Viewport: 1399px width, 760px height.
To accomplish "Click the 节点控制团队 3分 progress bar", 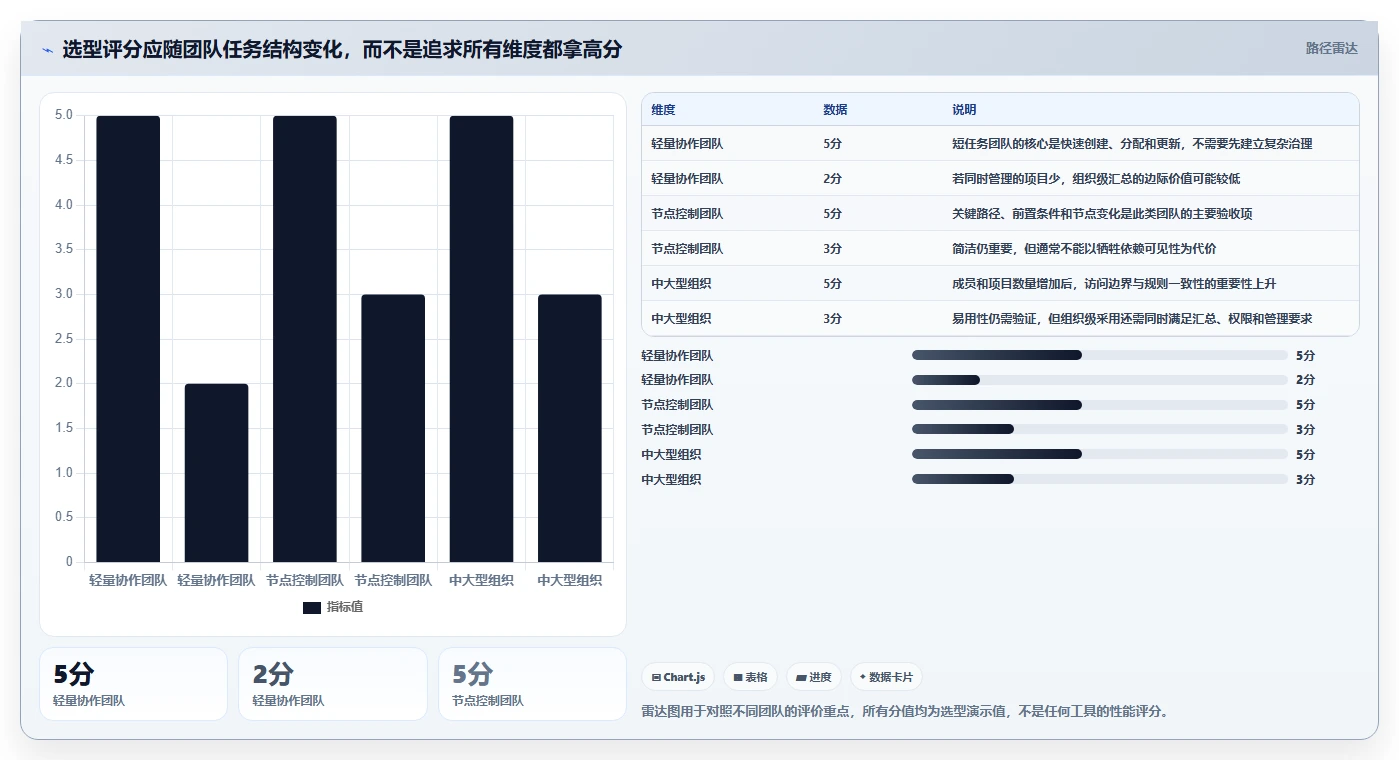I will coord(1100,430).
